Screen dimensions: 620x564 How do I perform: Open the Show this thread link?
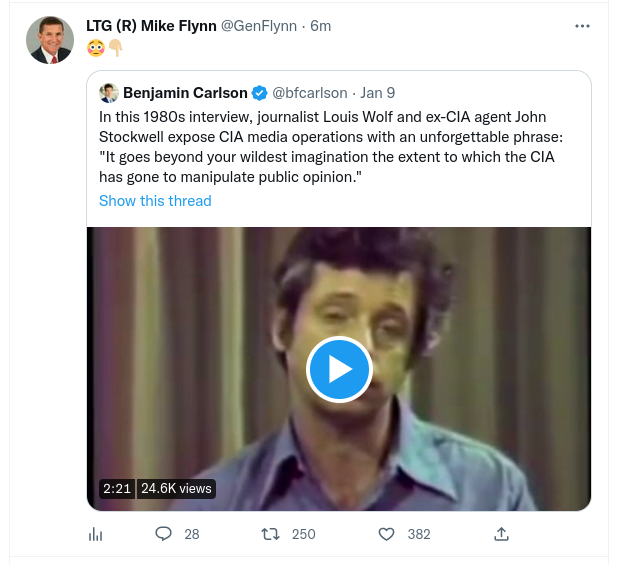[x=155, y=201]
